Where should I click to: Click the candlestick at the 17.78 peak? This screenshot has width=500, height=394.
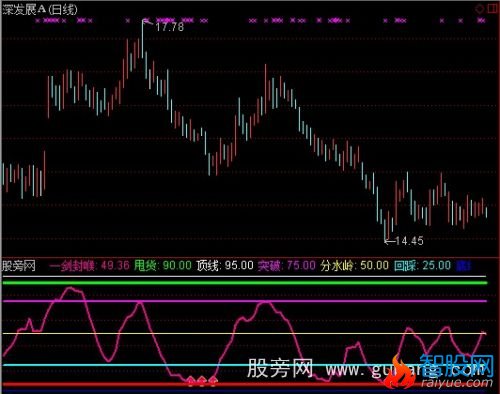pos(143,38)
